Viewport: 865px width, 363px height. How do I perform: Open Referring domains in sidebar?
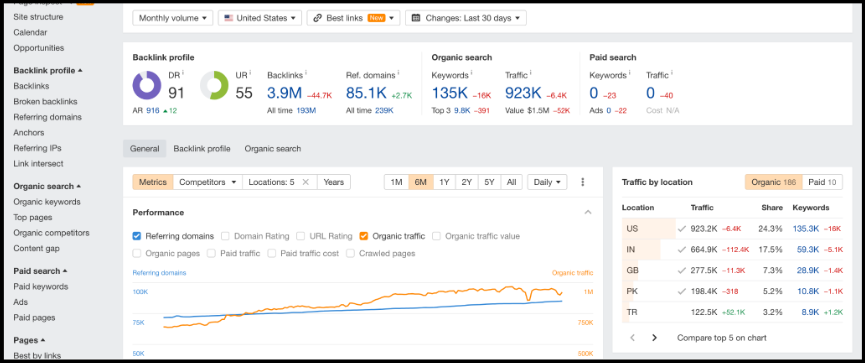(47, 117)
